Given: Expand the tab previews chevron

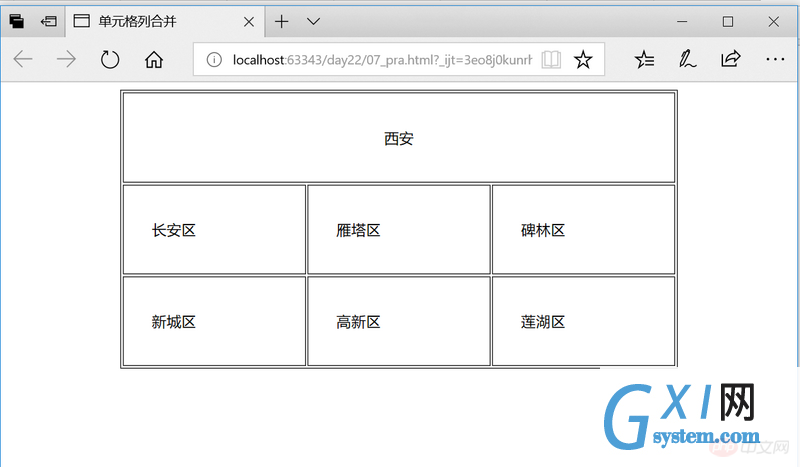Looking at the screenshot, I should coord(313,21).
